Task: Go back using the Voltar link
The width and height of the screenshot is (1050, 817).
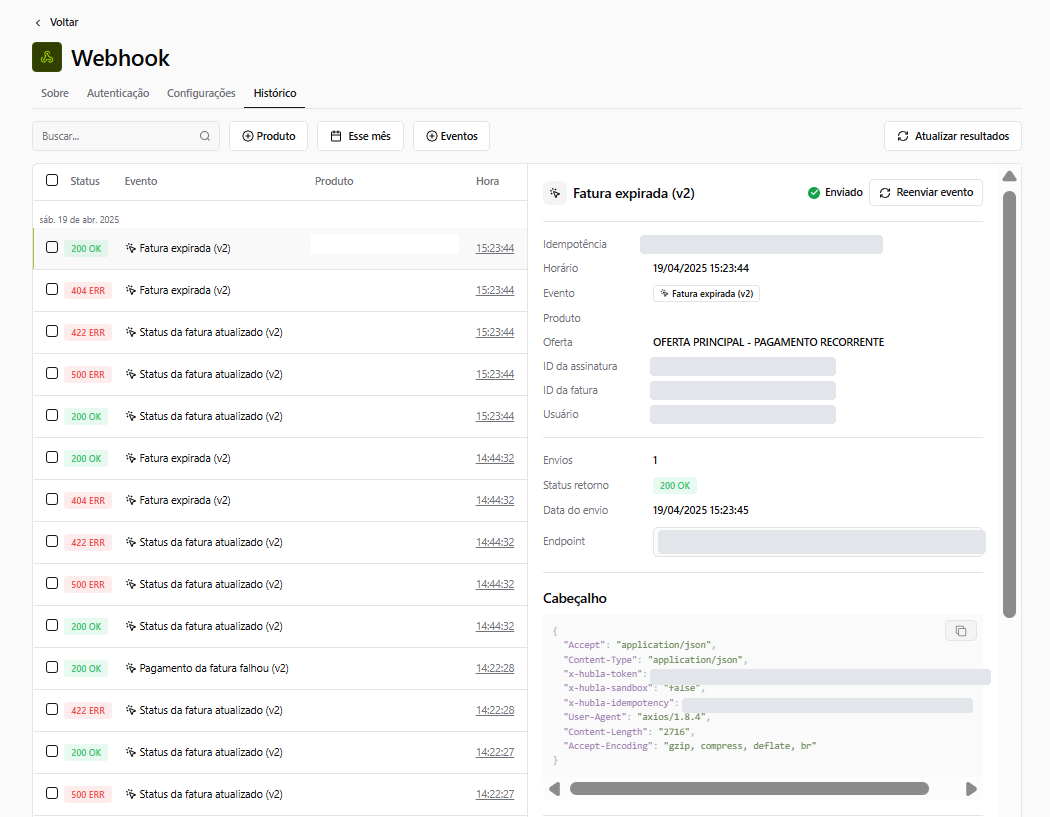Action: tap(57, 22)
